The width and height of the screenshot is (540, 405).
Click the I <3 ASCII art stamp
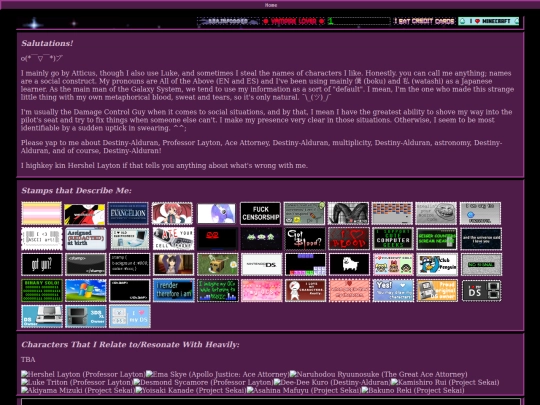pyautogui.click(x=42, y=239)
